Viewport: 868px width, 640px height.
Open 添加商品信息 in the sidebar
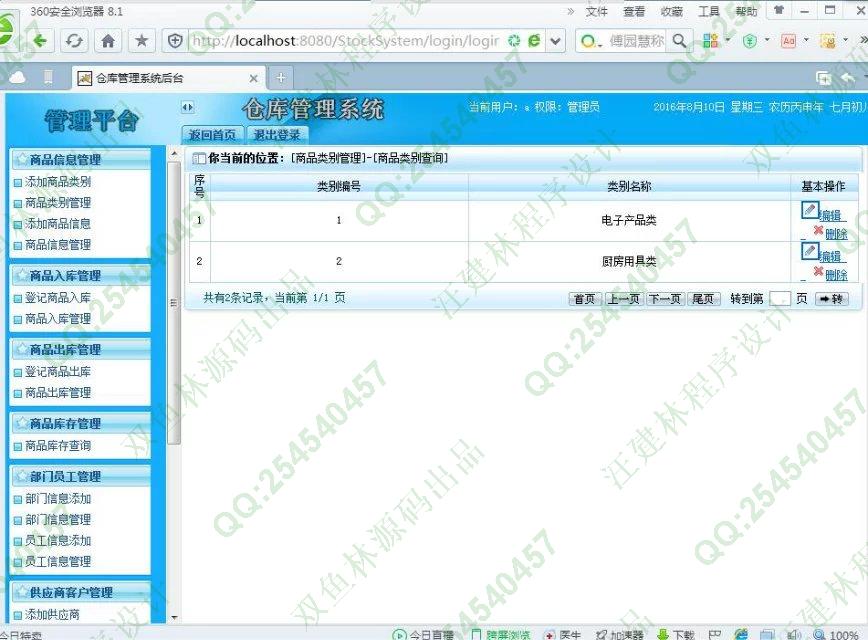[58, 224]
